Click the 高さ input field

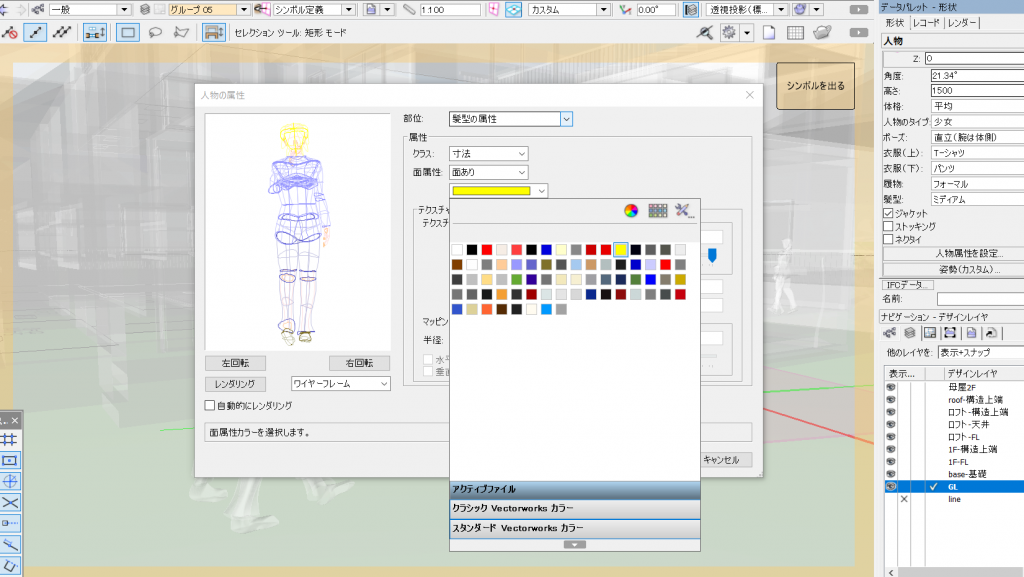pos(978,90)
